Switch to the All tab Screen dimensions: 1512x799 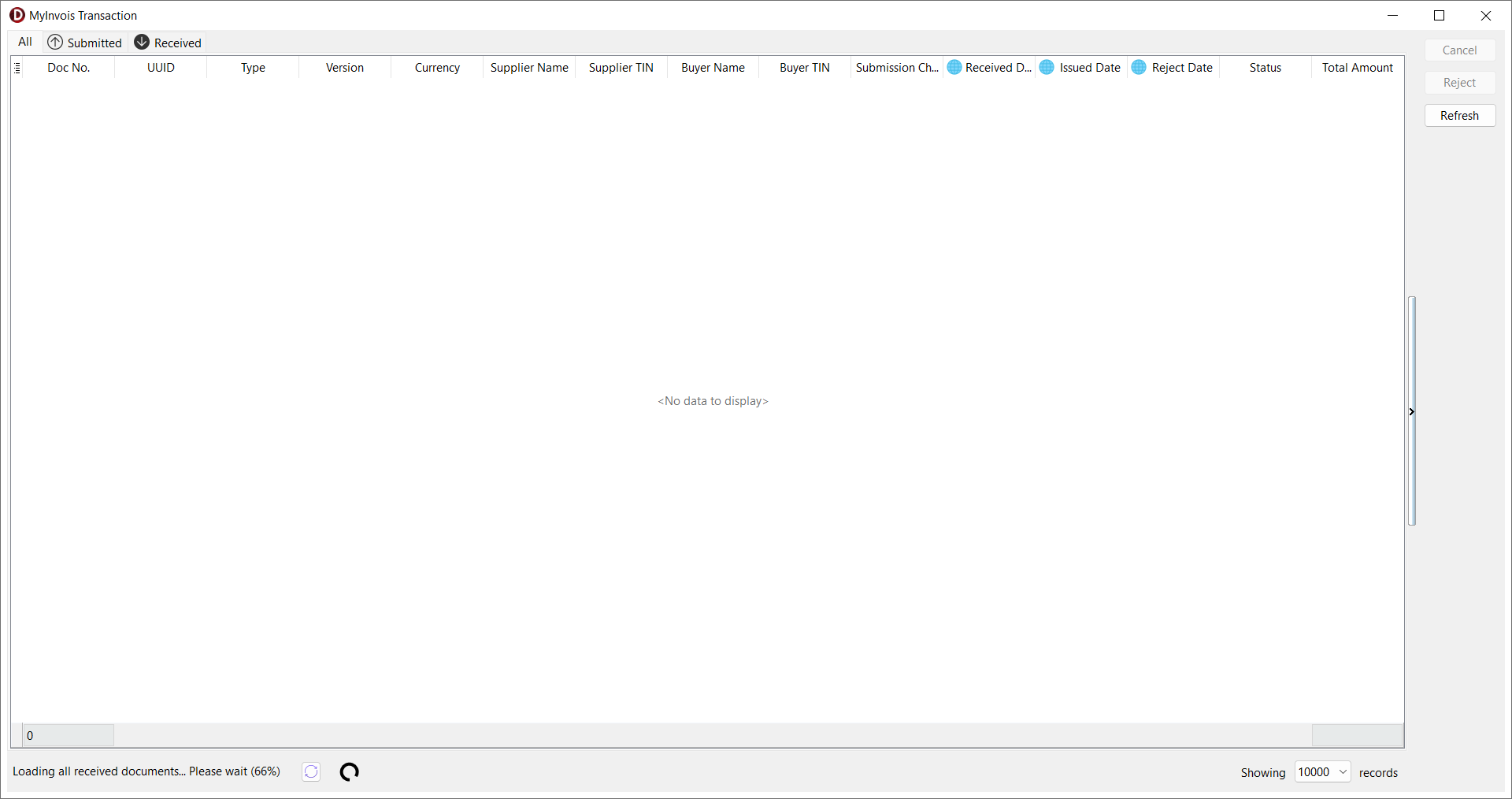25,43
